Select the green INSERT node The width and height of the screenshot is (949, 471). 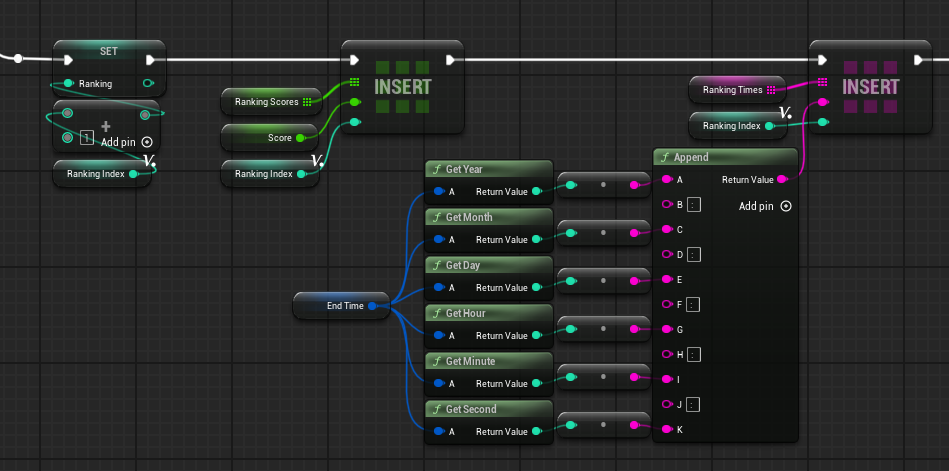402,87
